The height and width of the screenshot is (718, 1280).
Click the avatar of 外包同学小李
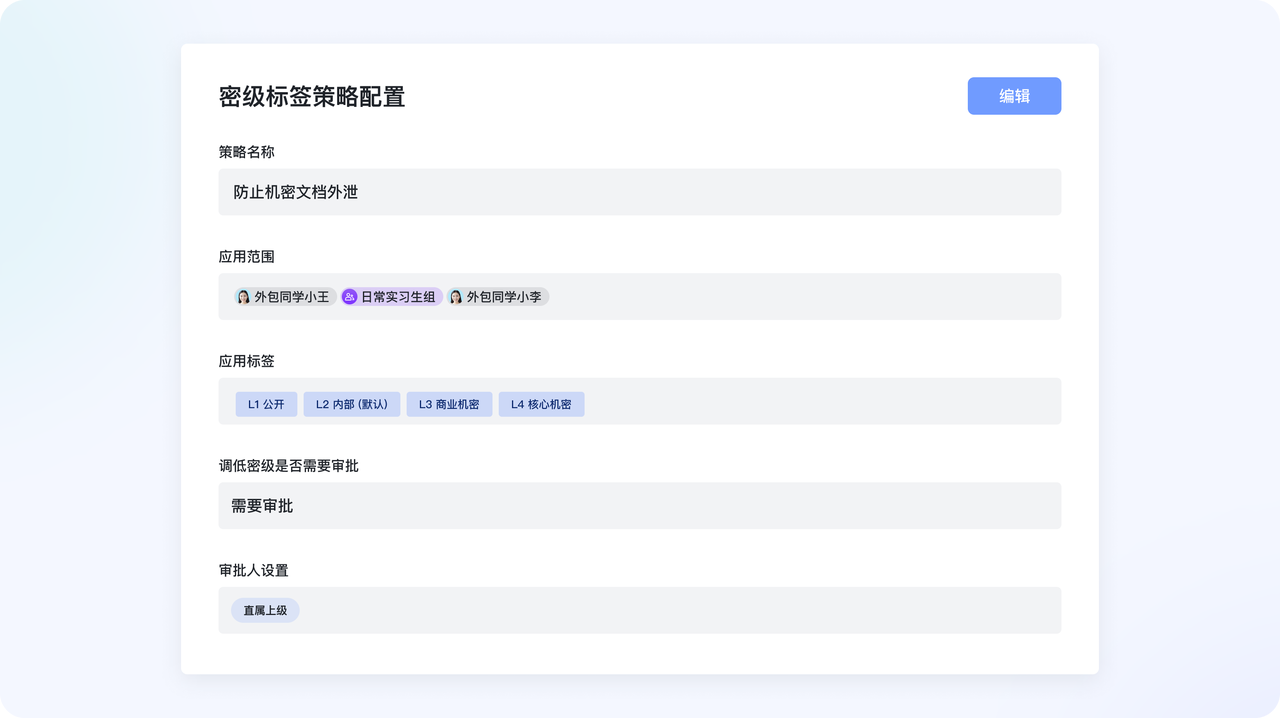456,297
